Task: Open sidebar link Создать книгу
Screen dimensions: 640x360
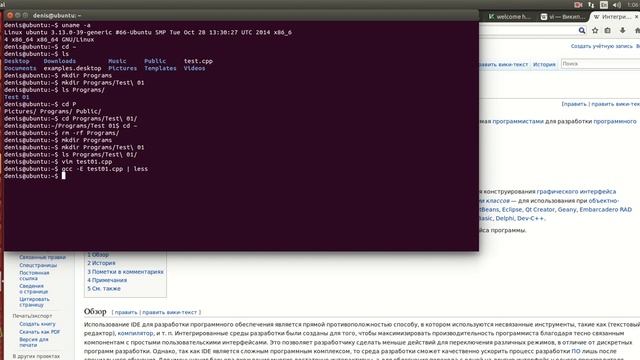Action: coord(37,324)
